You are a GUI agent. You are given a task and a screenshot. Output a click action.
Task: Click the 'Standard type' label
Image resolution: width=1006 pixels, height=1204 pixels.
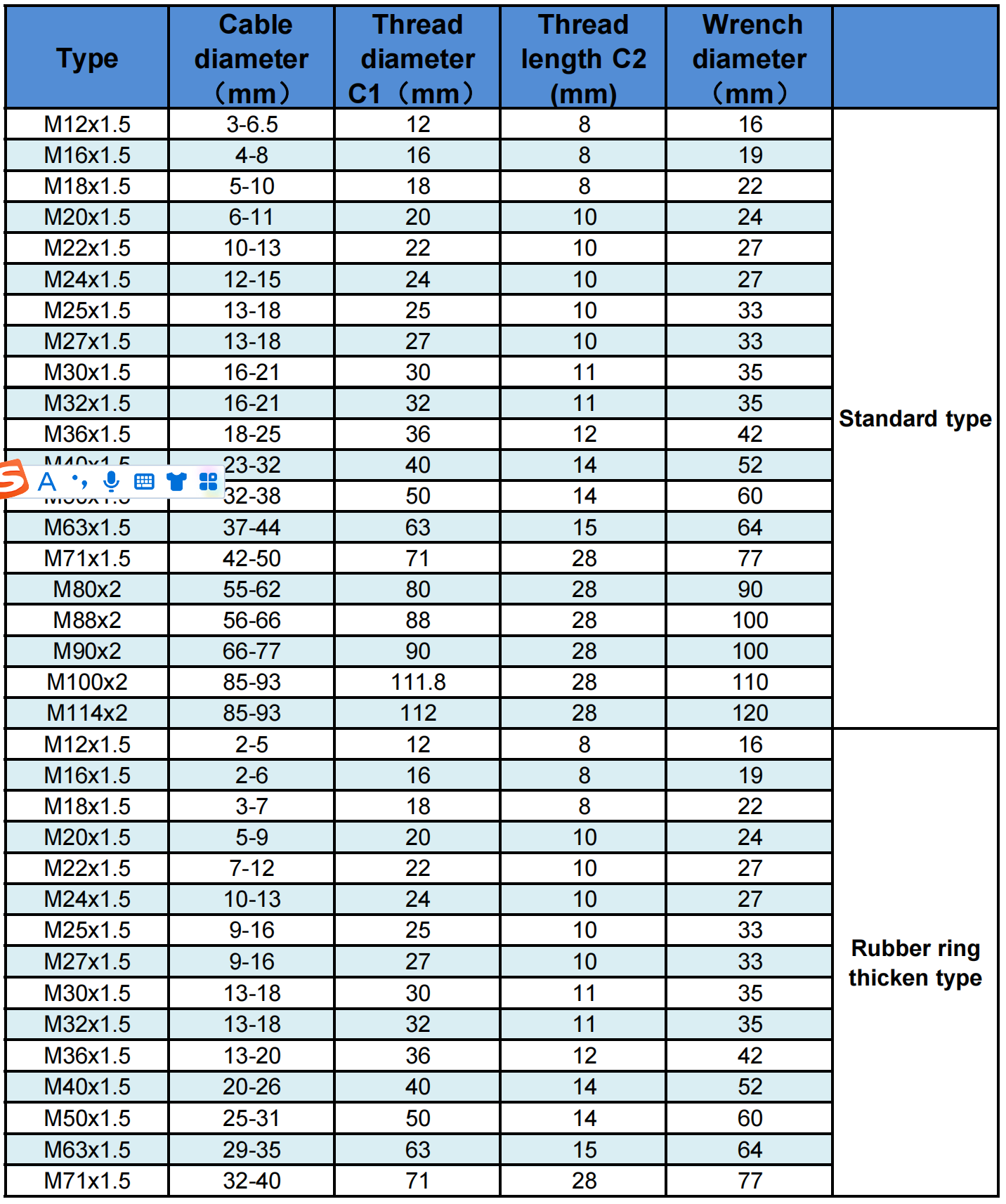tap(915, 419)
